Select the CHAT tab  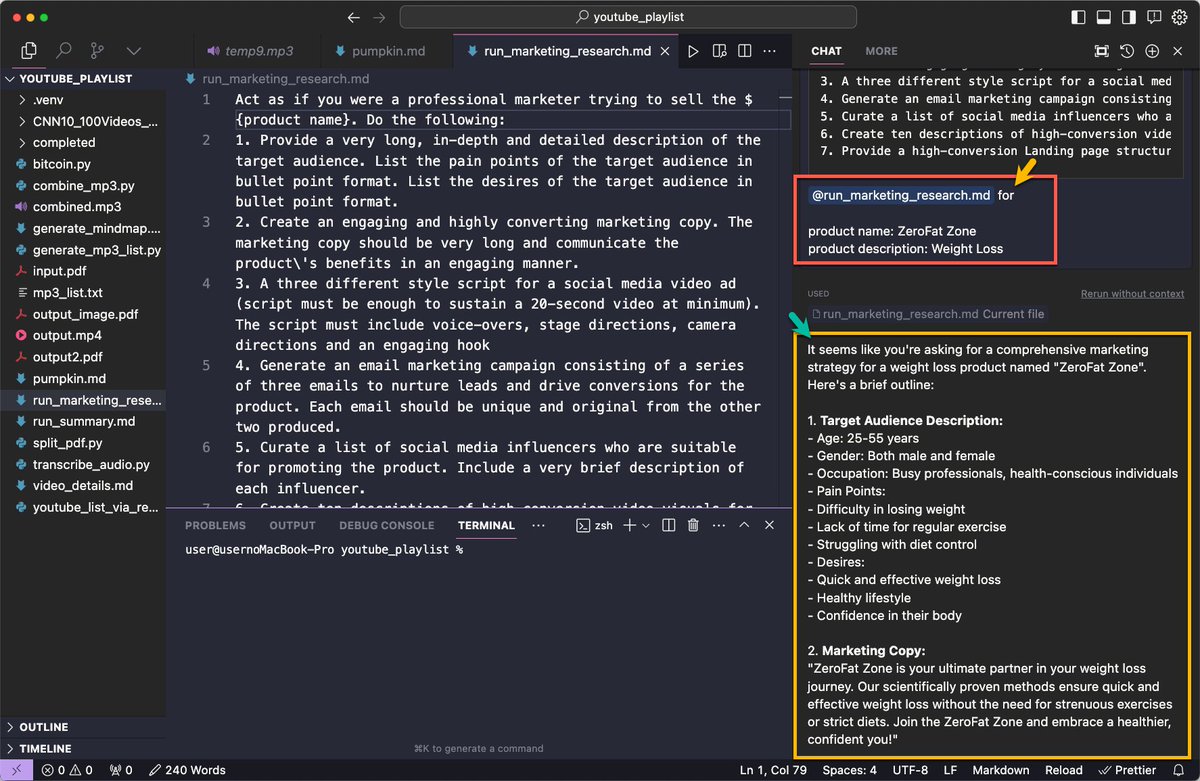click(x=826, y=51)
